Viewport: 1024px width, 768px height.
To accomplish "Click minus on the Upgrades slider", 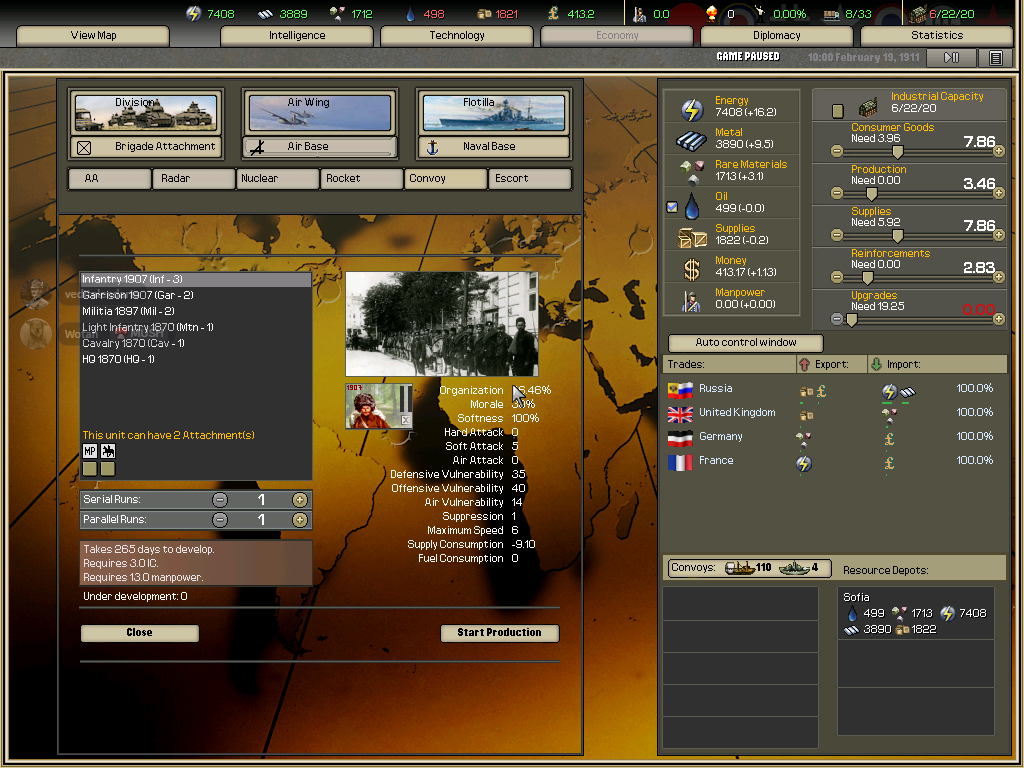I will [x=837, y=319].
